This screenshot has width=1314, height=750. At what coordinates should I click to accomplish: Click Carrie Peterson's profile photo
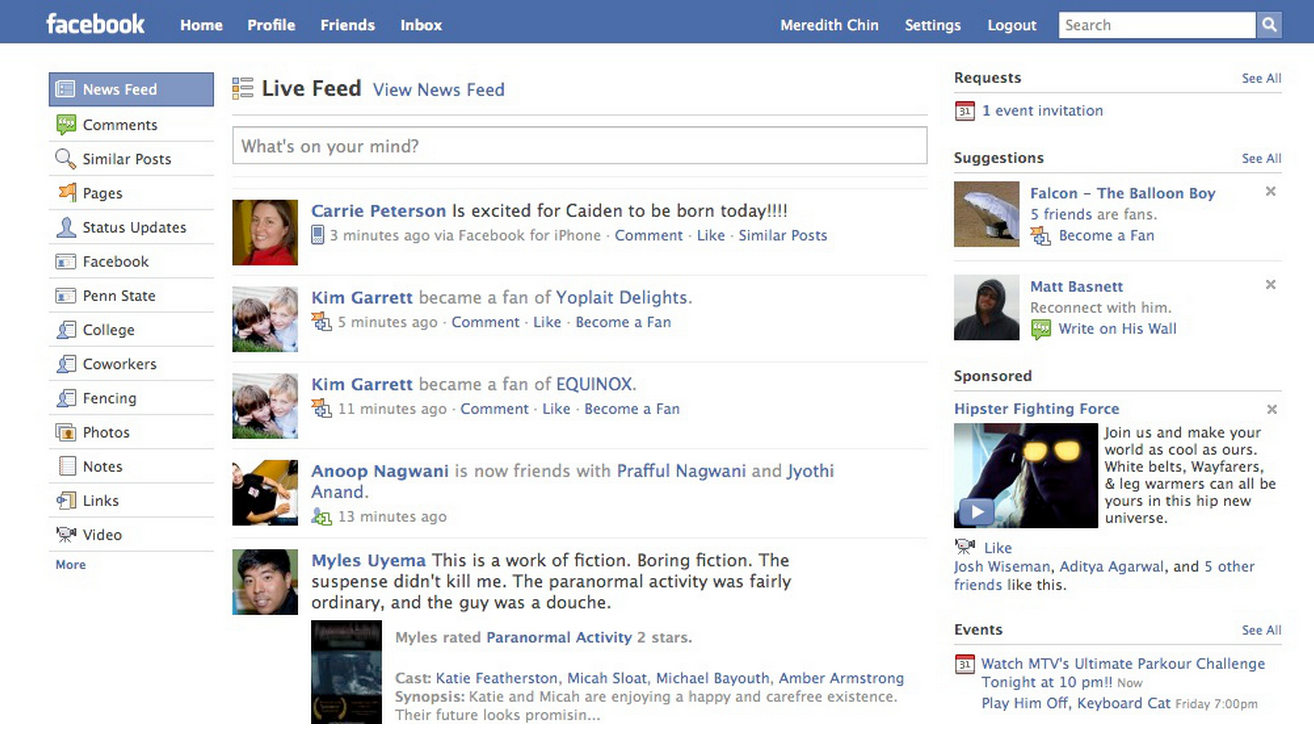[265, 232]
